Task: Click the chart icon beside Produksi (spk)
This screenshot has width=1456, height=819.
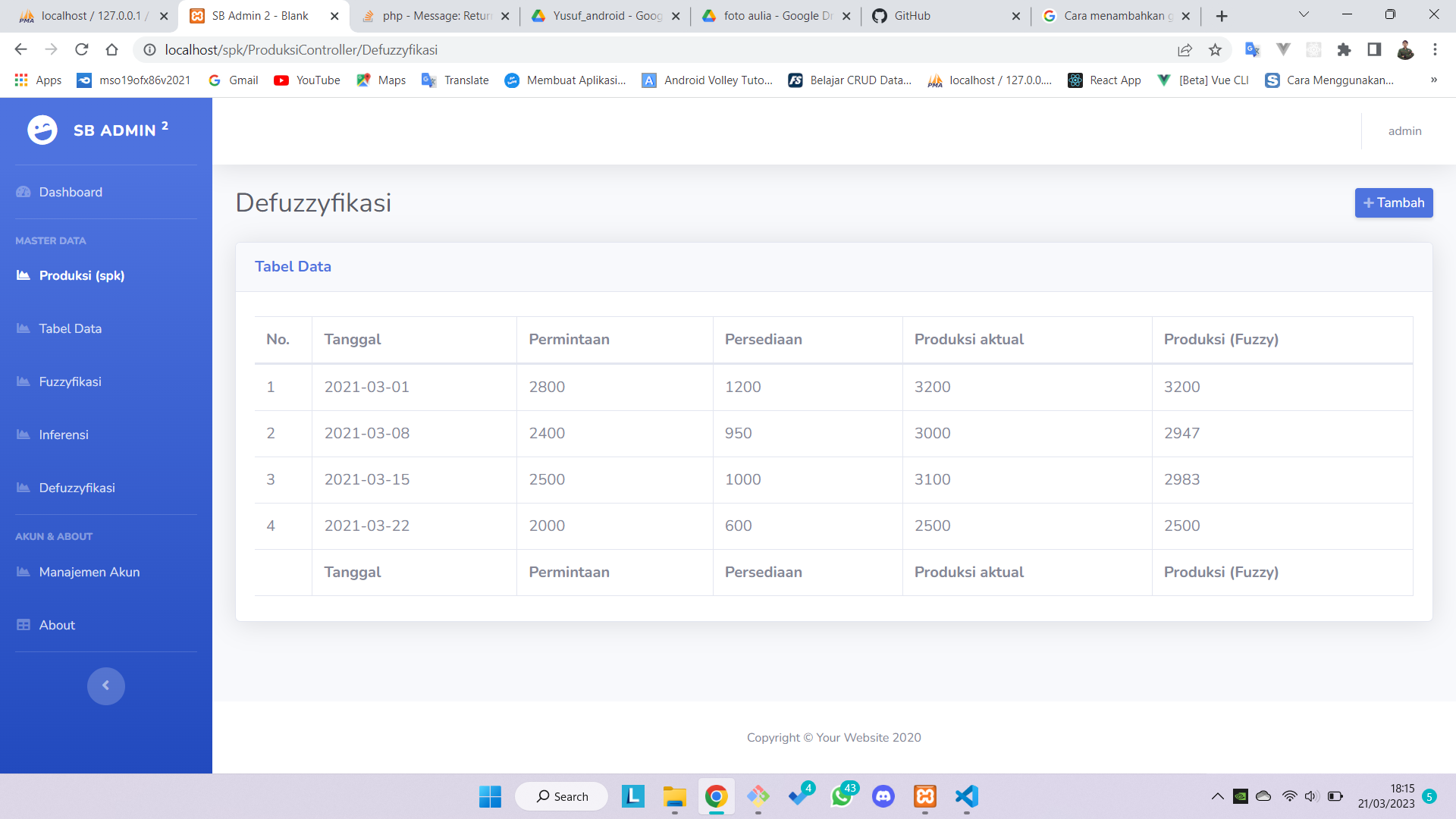Action: (x=21, y=275)
